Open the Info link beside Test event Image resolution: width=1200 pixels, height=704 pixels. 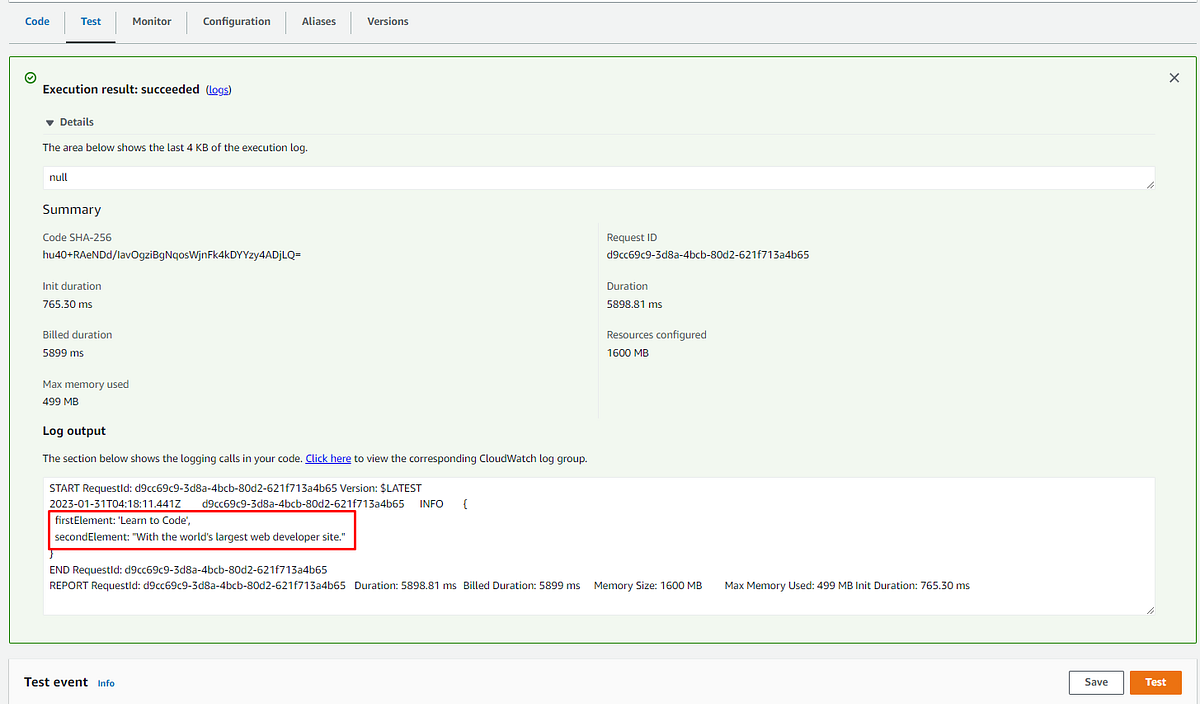coord(105,683)
